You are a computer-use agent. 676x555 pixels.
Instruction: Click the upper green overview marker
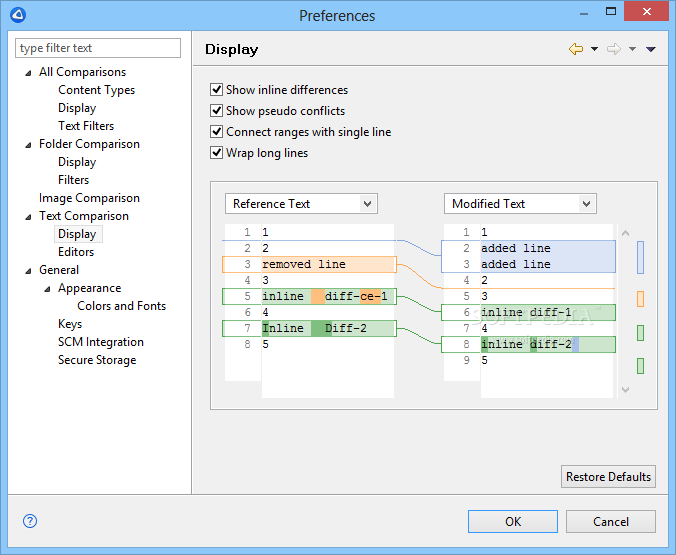pos(640,333)
